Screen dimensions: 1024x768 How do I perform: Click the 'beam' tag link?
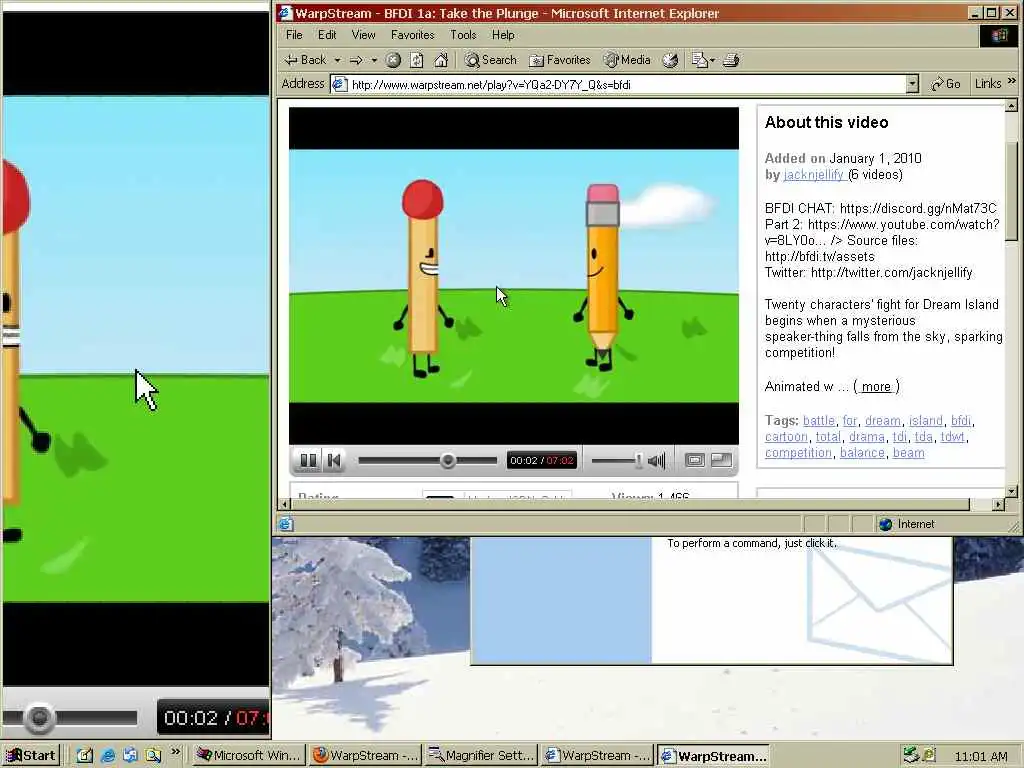908,453
